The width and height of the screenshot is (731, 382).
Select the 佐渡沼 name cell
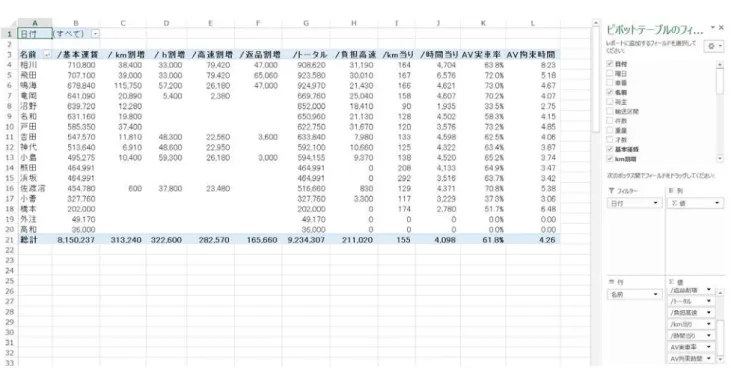[35, 188]
